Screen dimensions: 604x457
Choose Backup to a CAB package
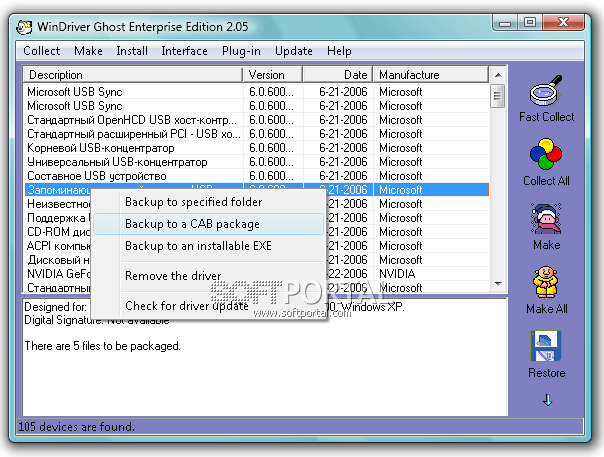coord(208,224)
